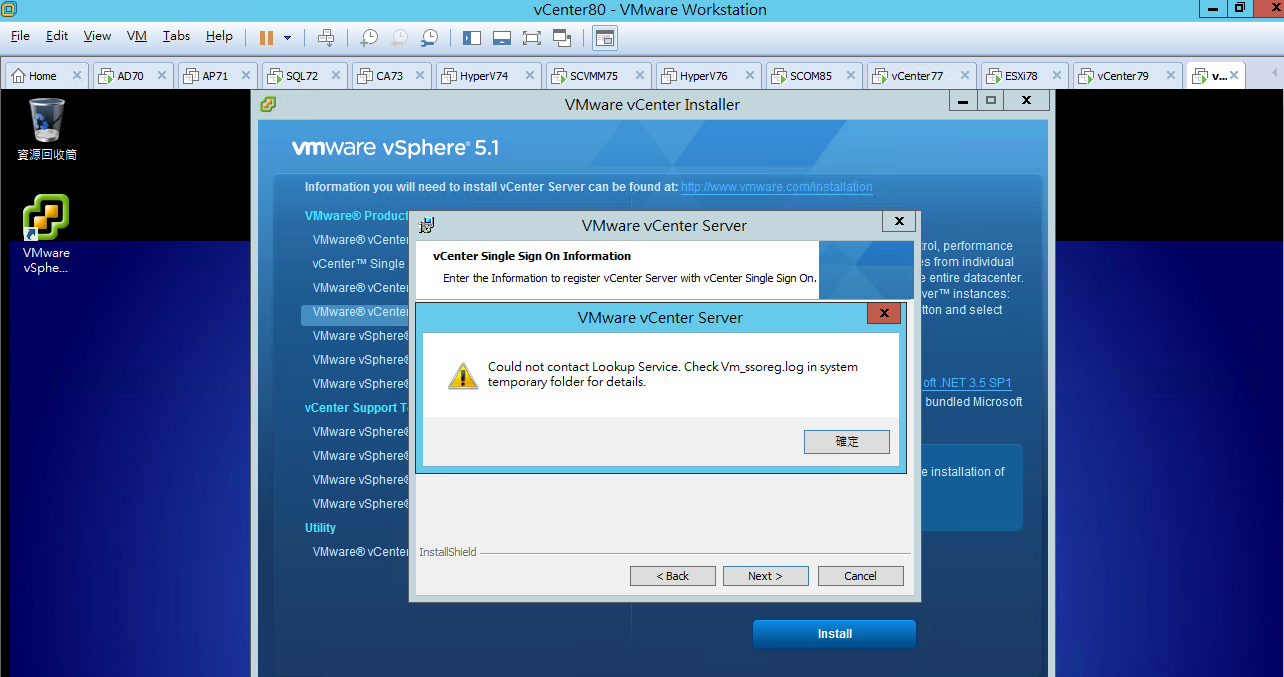Click the console view icon at toolbar end
1284x677 pixels.
(x=604, y=37)
